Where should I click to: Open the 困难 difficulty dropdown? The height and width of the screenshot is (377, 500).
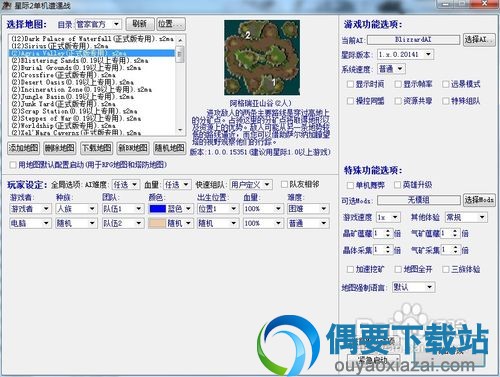[308, 209]
